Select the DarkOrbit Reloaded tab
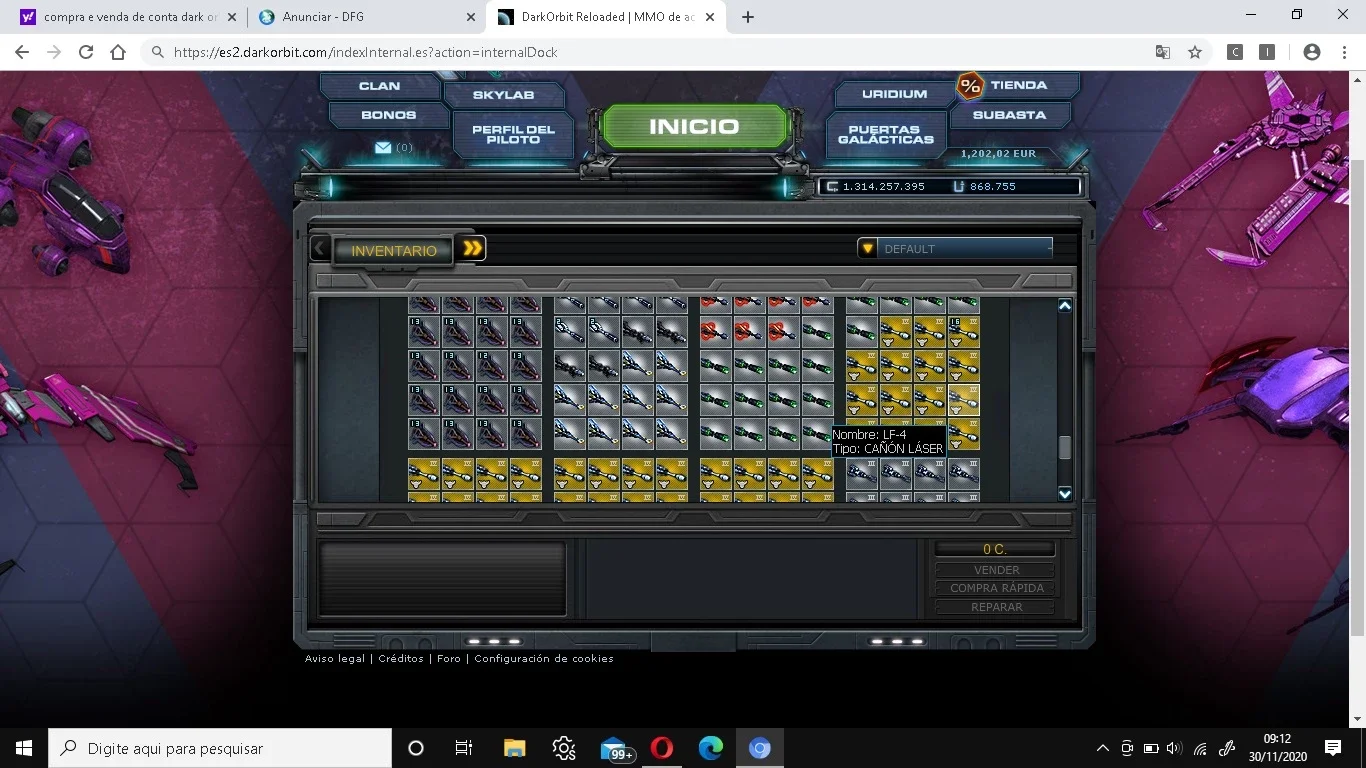This screenshot has width=1366, height=768. click(607, 17)
